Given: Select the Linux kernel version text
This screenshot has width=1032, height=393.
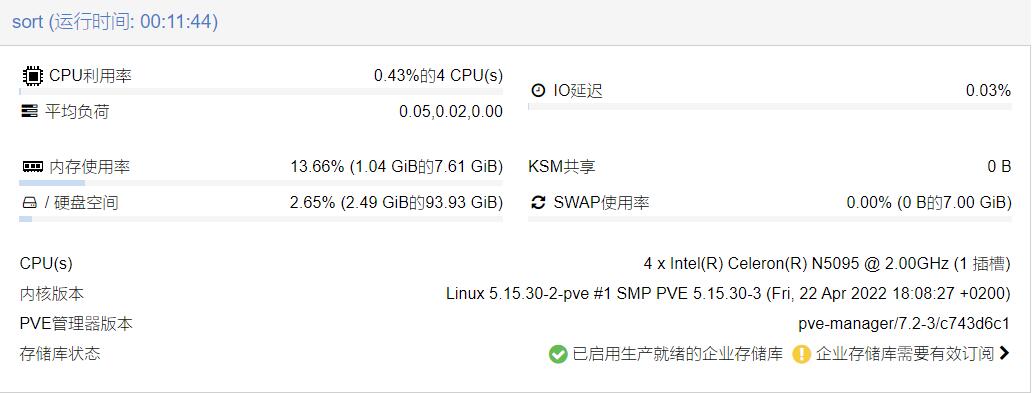Looking at the screenshot, I should (728, 294).
